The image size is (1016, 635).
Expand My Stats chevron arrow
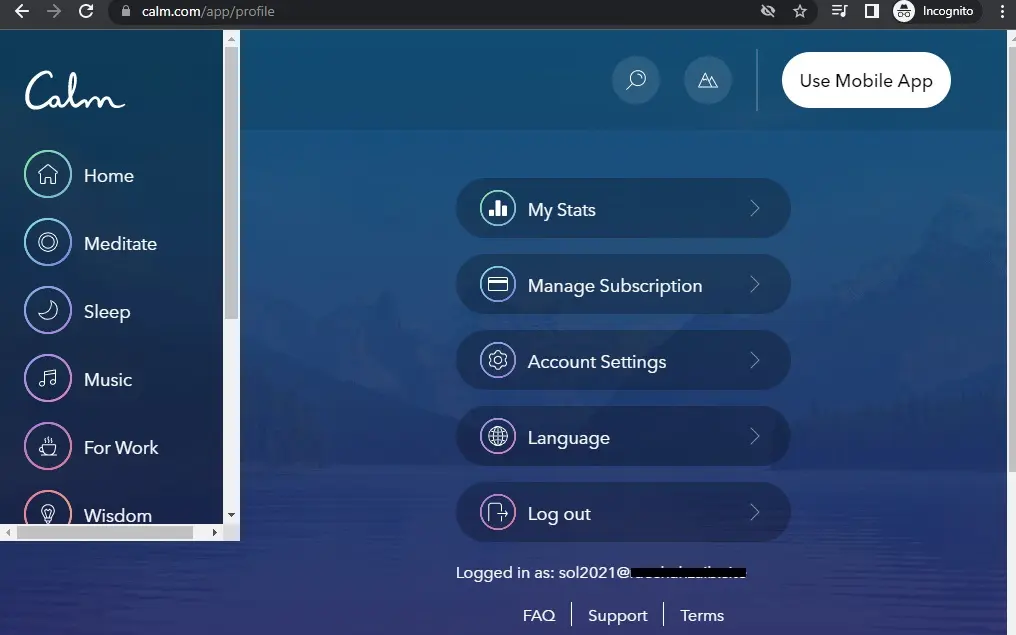754,208
